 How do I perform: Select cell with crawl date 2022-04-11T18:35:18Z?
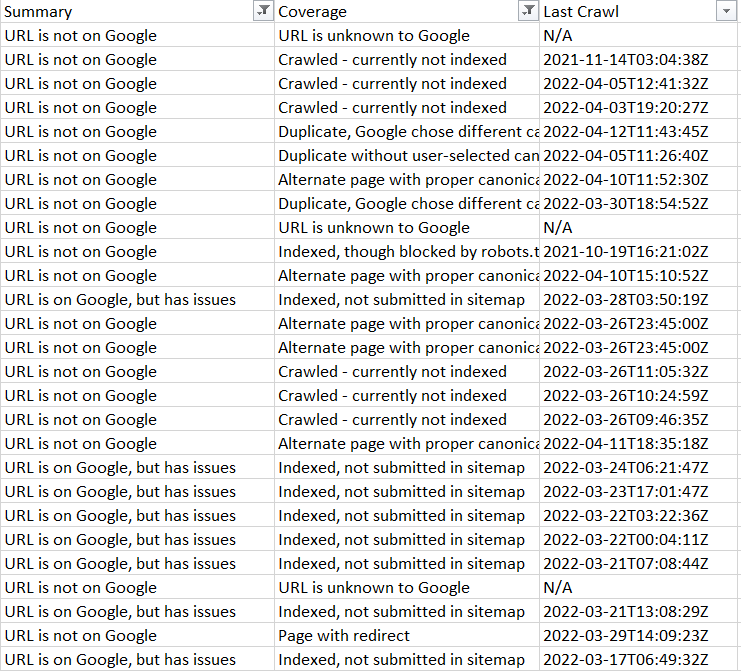tap(638, 444)
